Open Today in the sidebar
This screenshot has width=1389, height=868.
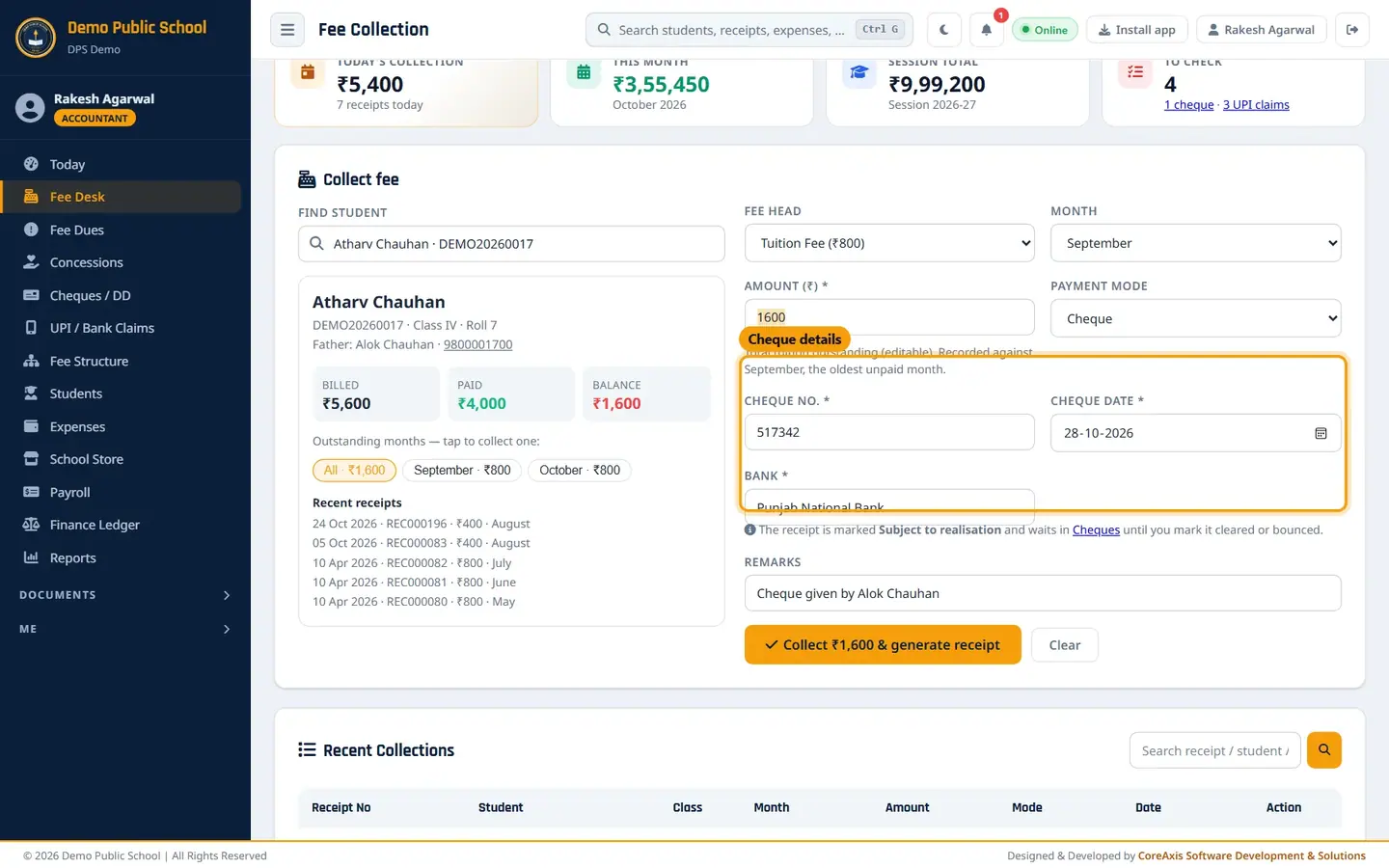121,164
